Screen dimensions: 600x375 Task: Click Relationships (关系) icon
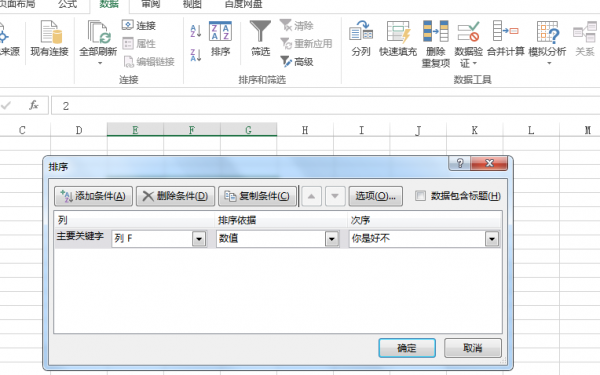point(585,33)
